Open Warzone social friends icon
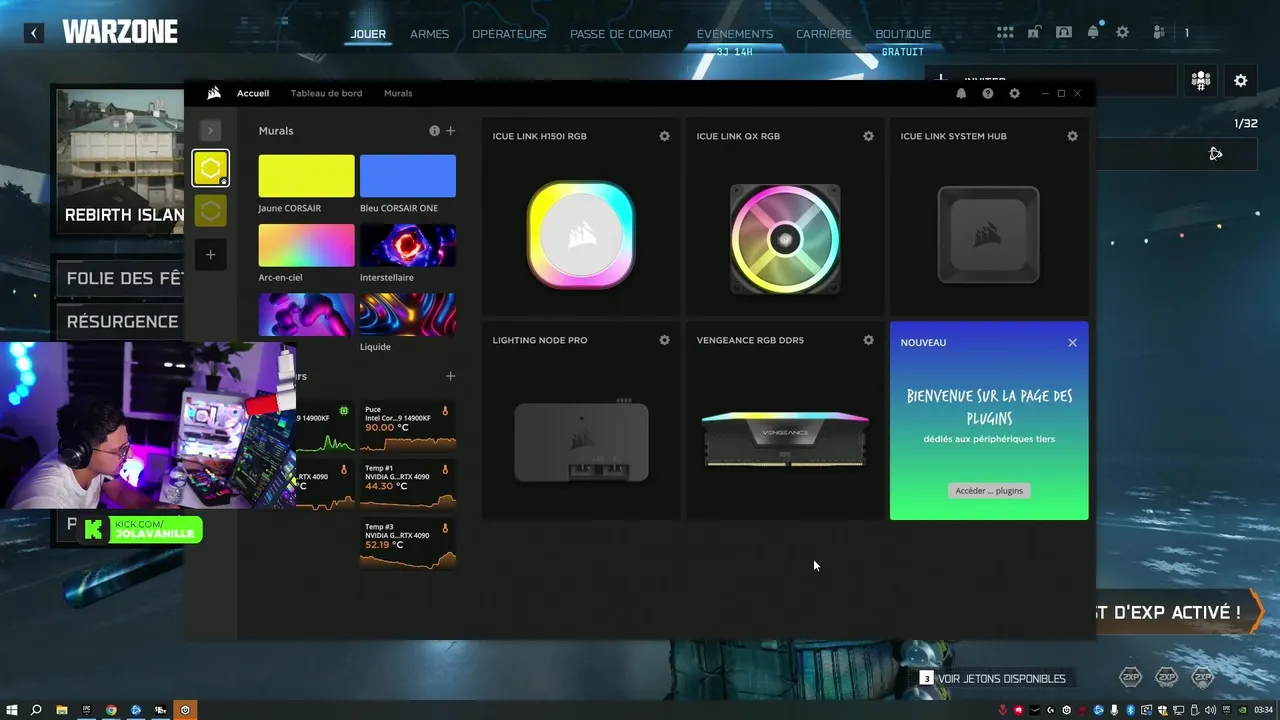The height and width of the screenshot is (720, 1280). point(1159,32)
